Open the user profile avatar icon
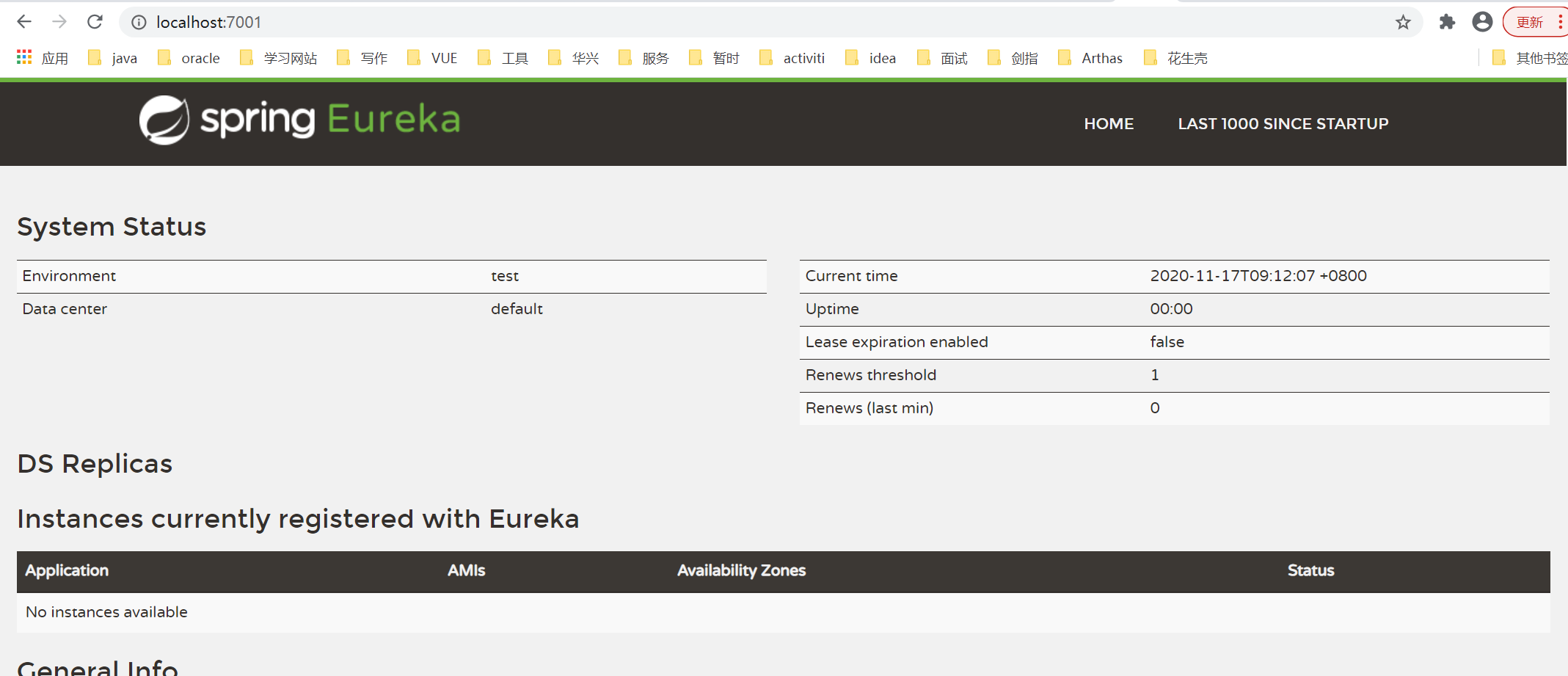The height and width of the screenshot is (676, 1568). (x=1482, y=22)
